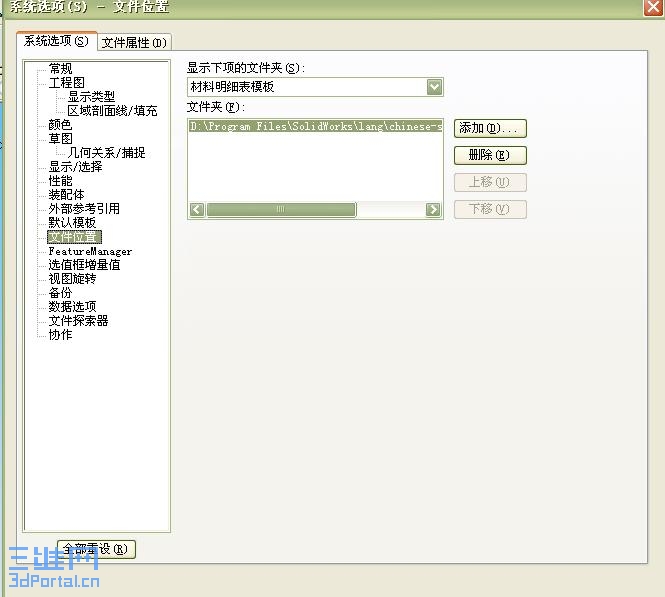665x597 pixels.
Task: Close the 系统选项 dialog window
Action: pyautogui.click(x=653, y=7)
